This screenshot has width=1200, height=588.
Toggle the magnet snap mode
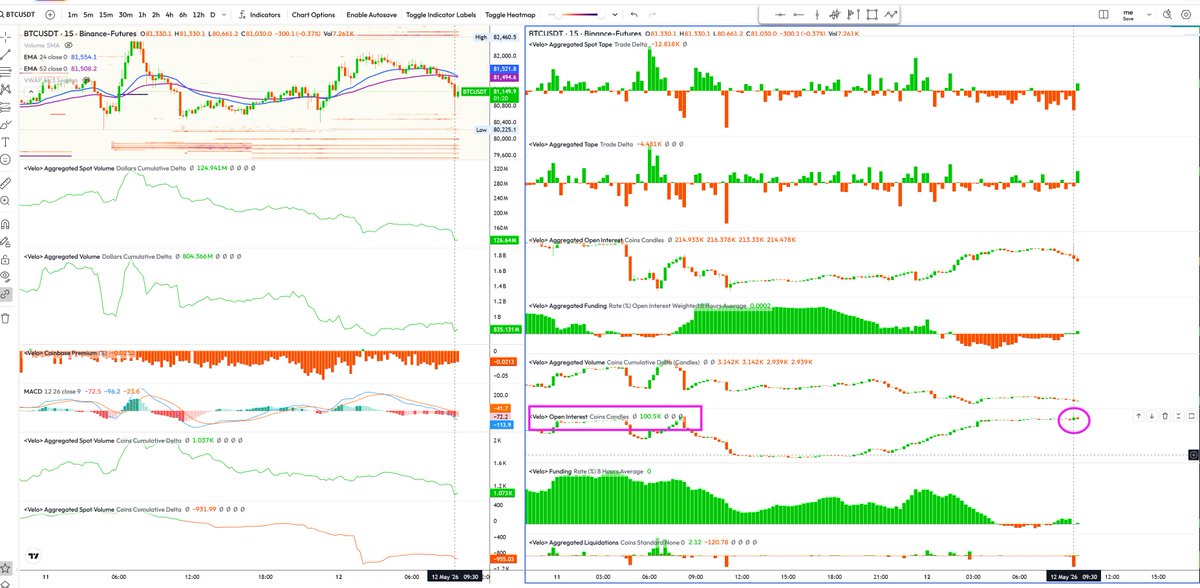(x=5, y=224)
